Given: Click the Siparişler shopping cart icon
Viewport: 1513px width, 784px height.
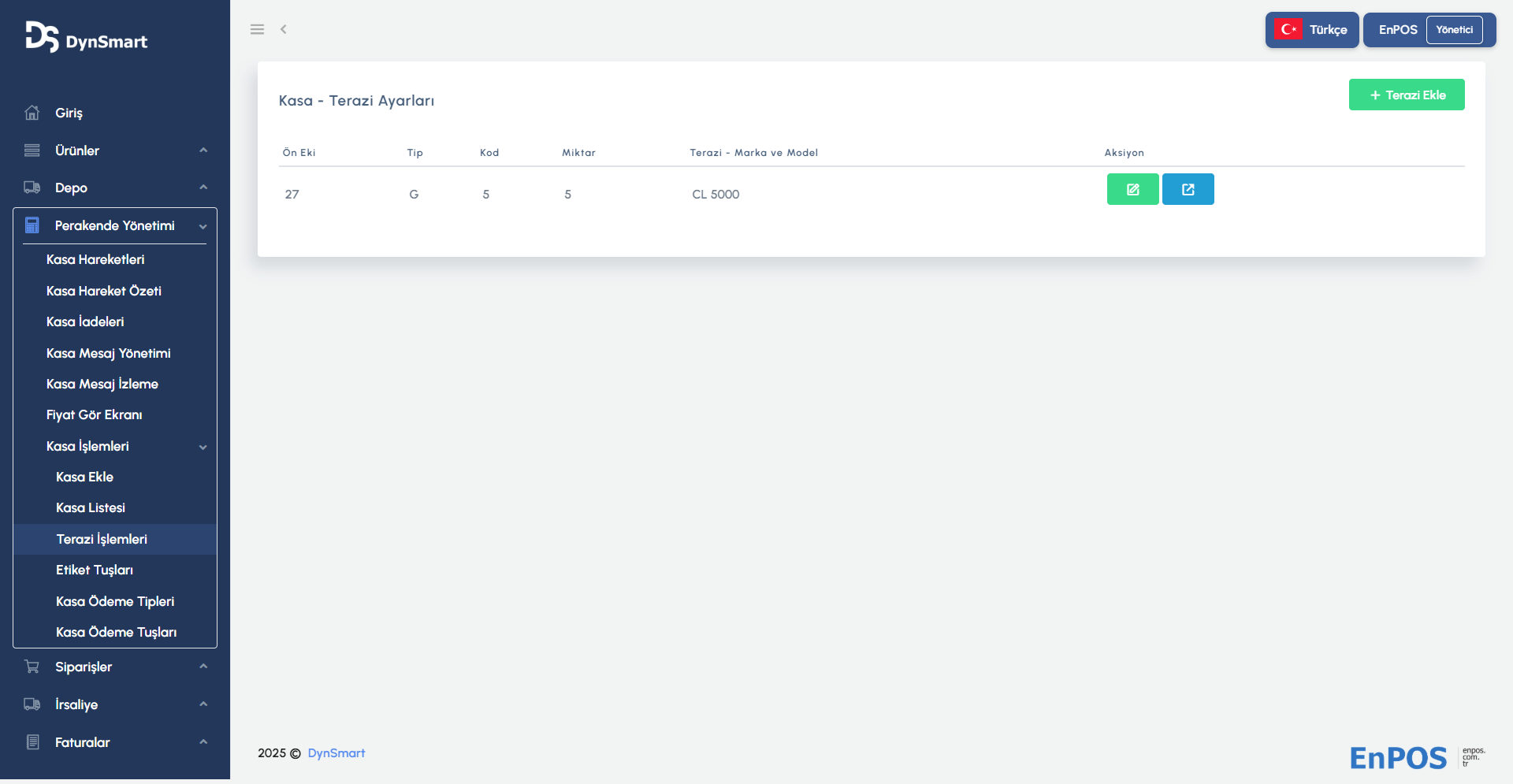Looking at the screenshot, I should (x=32, y=667).
